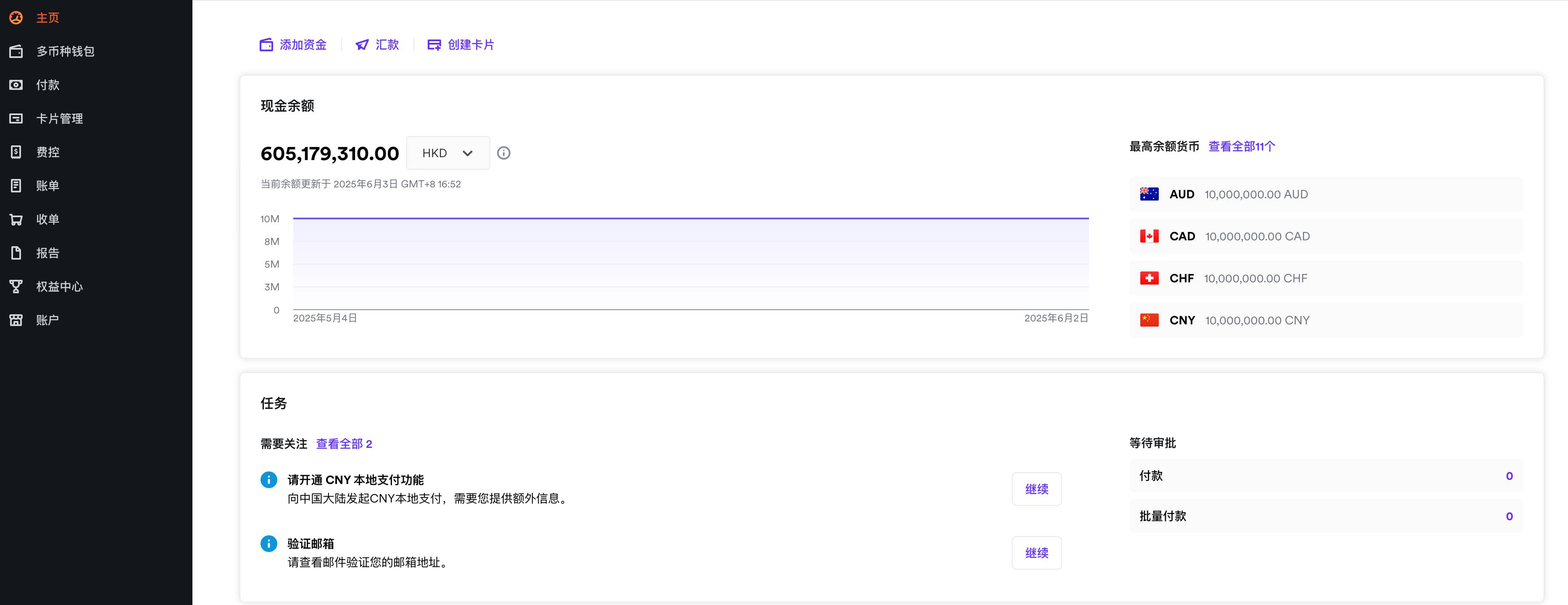Click the info icon beside HKD selector
The width and height of the screenshot is (1568, 605).
[503, 153]
